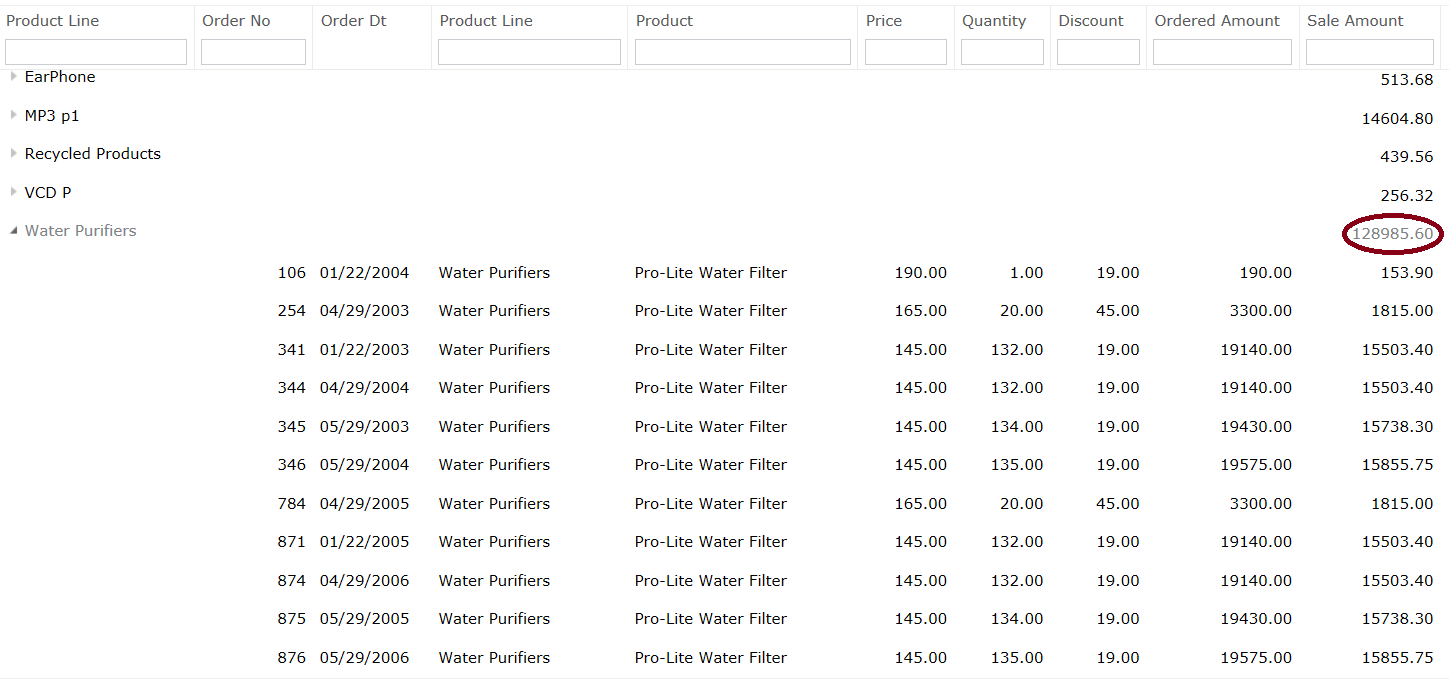Select ordered amount 19575.00 in order 346 row
Viewport: 1449px width, 680px height.
click(x=1256, y=465)
